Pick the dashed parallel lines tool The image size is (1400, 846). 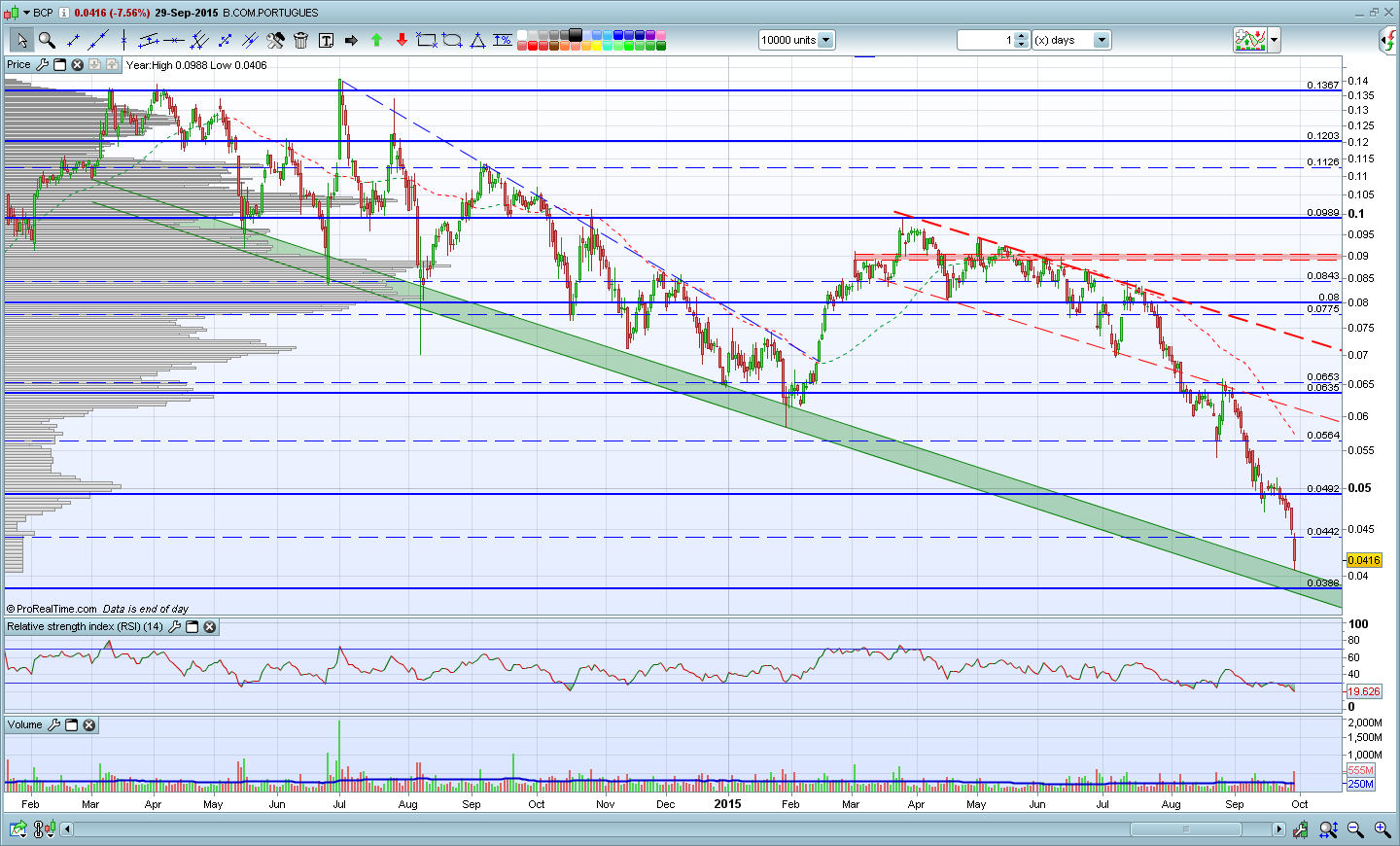(250, 40)
